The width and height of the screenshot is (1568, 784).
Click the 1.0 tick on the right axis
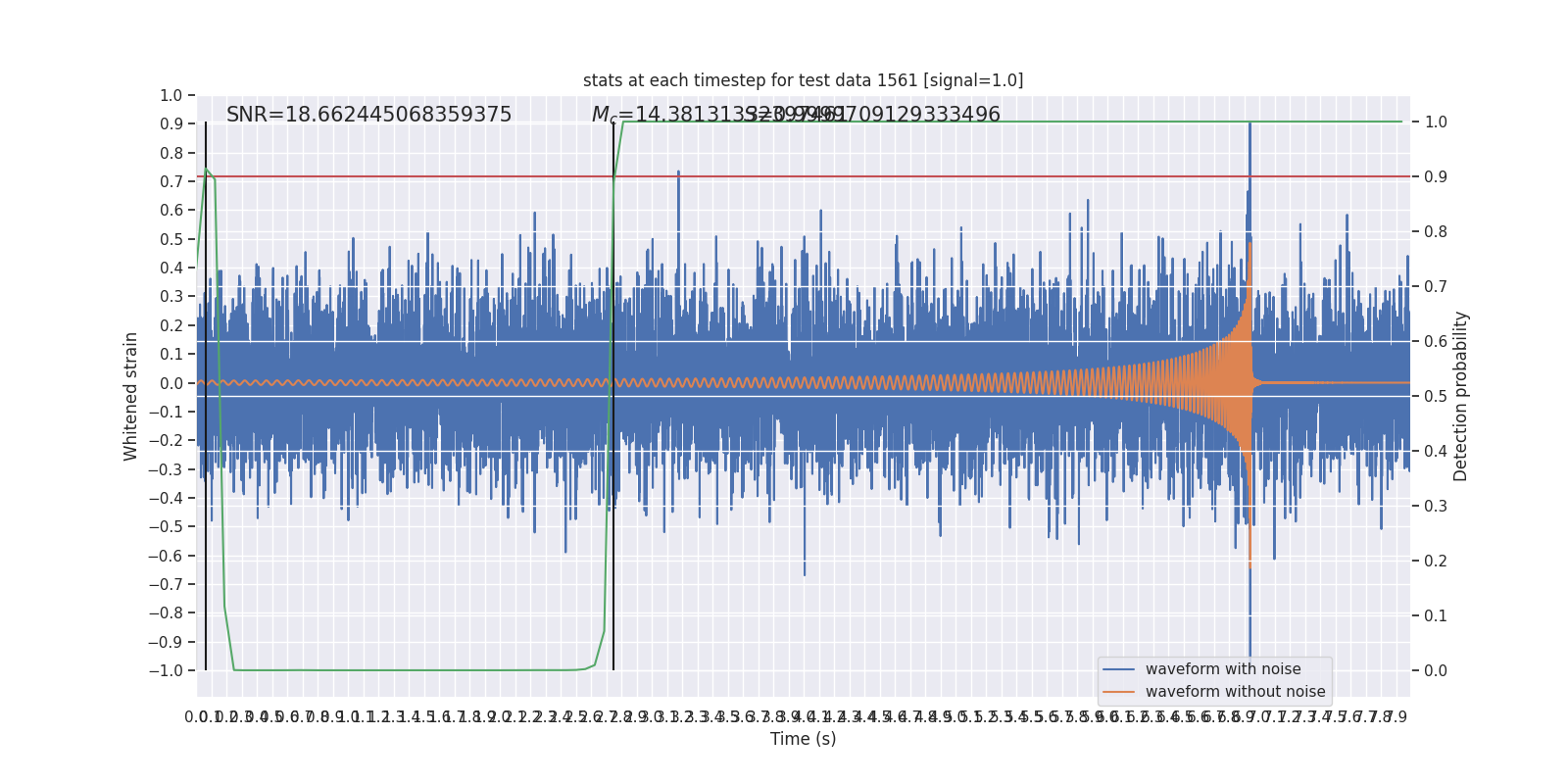coord(1436,122)
